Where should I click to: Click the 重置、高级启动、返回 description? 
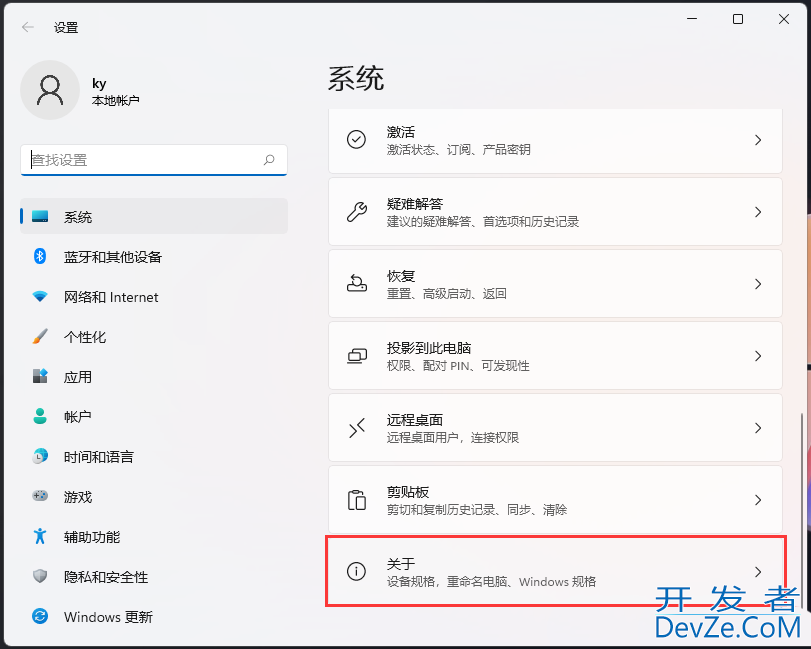point(446,294)
